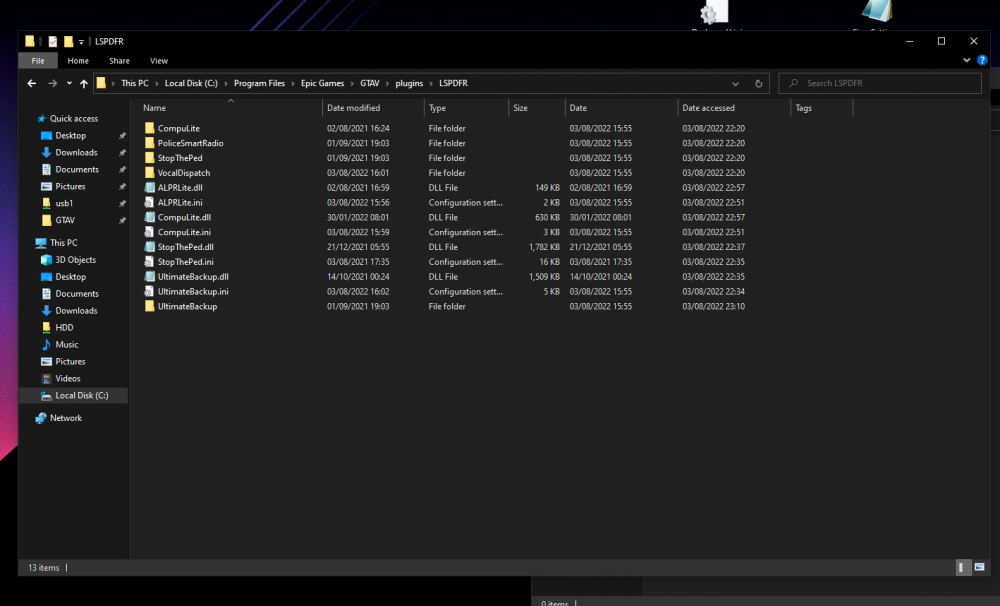Go back using the Back arrow

coord(32,84)
